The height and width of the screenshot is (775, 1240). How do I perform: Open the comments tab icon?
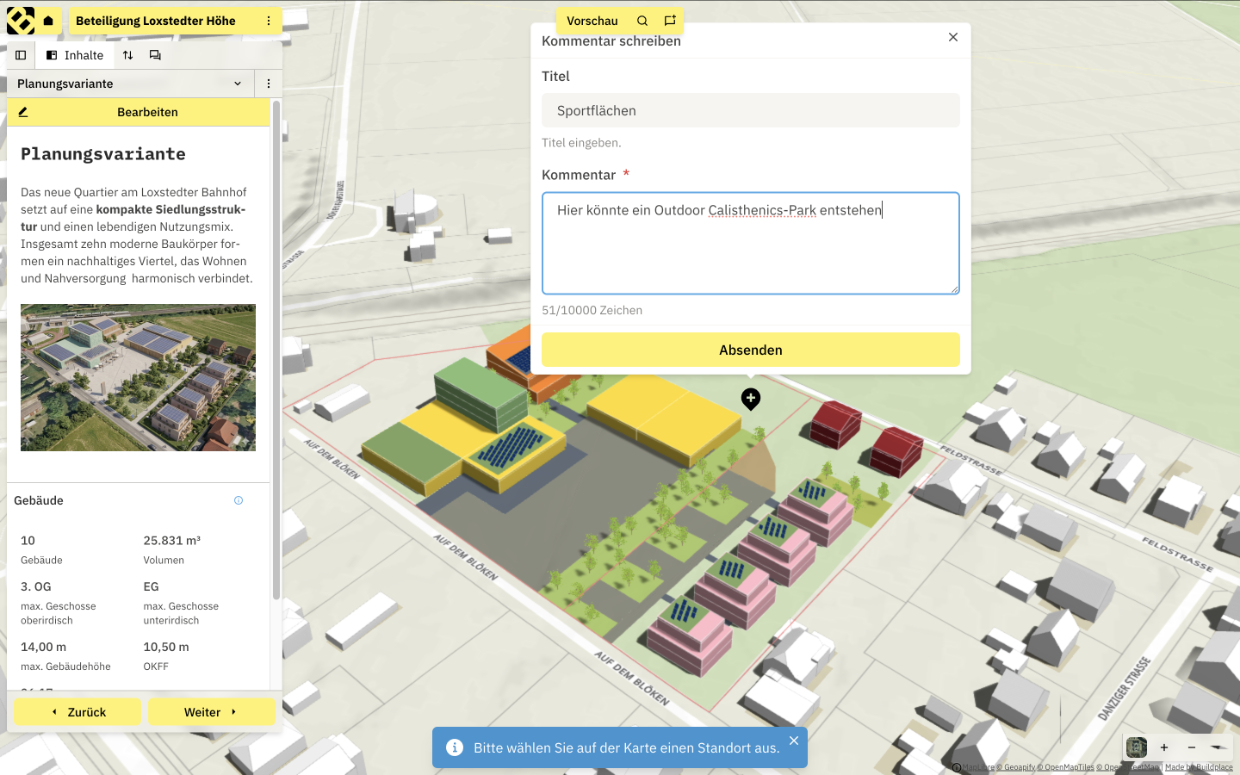(x=155, y=55)
